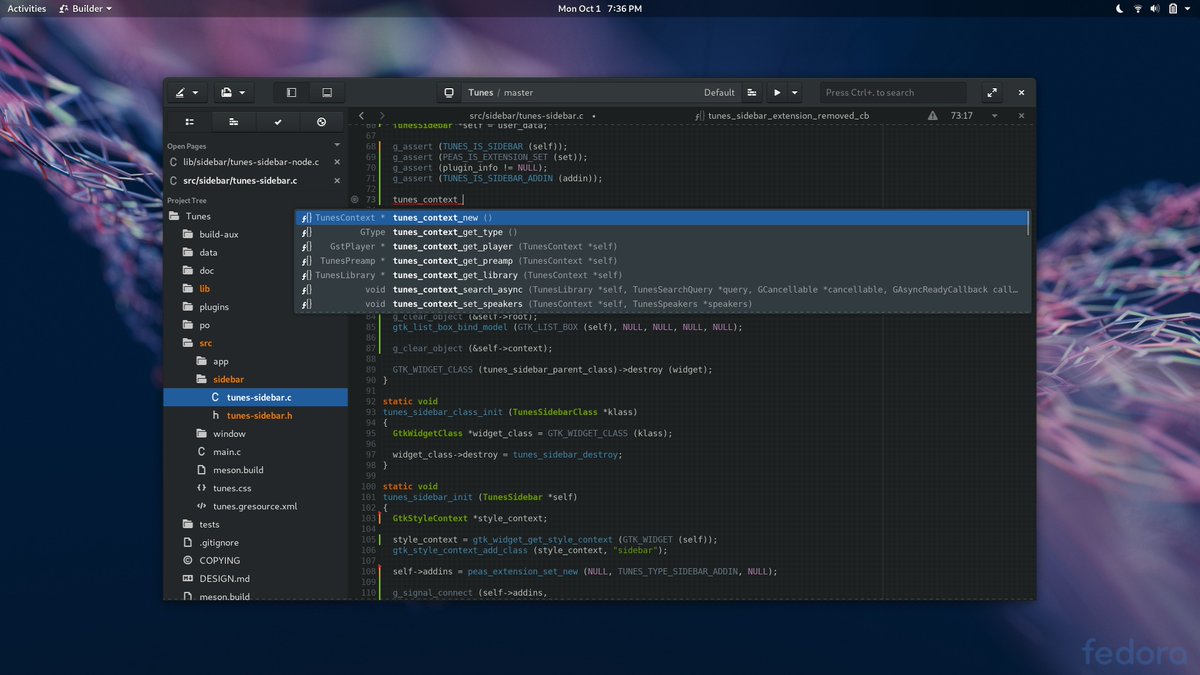The width and height of the screenshot is (1200, 675).
Task: Select lib/sidebar/tunes-sidebar-node.c in Open Pages
Action: pyautogui.click(x=251, y=162)
